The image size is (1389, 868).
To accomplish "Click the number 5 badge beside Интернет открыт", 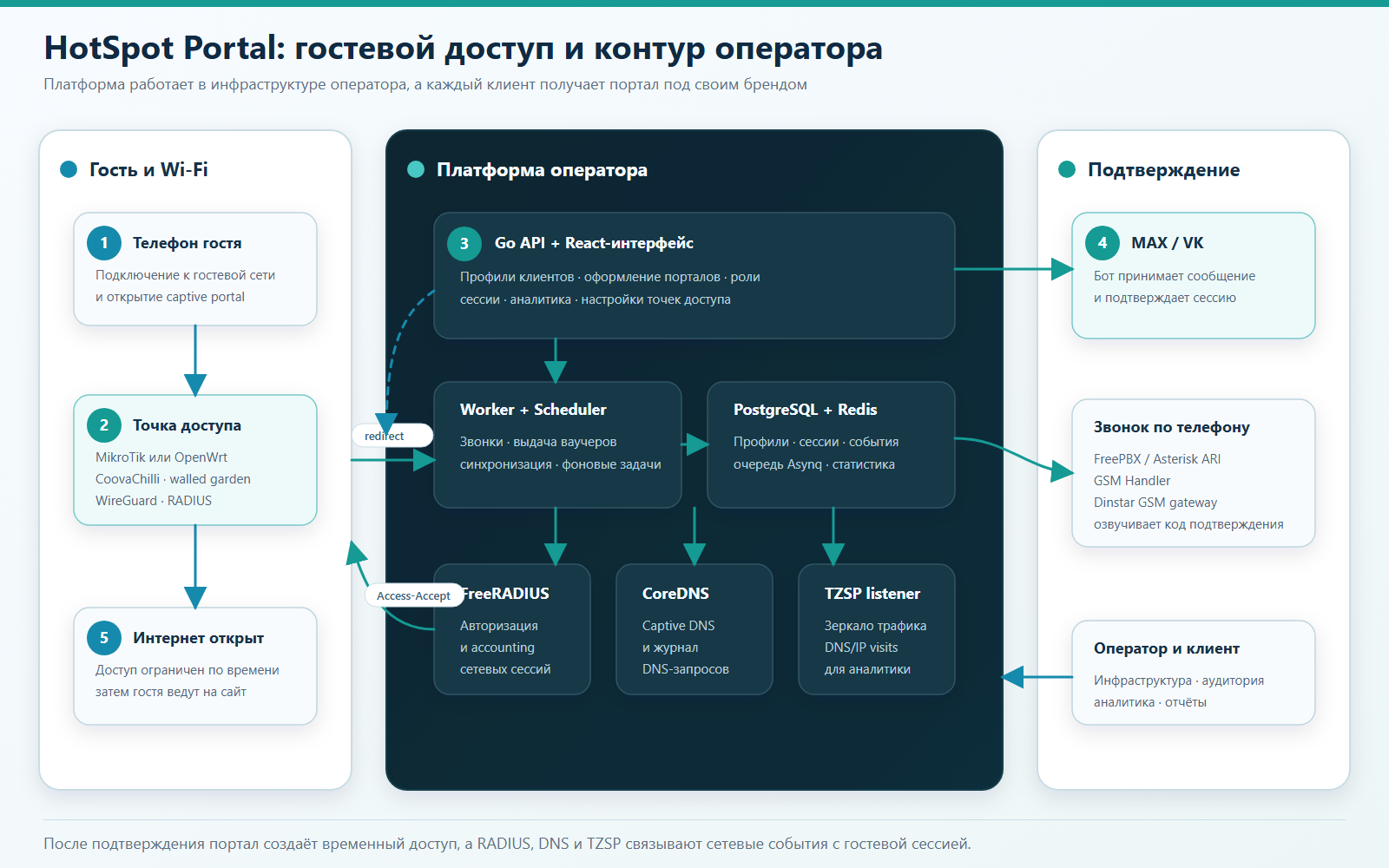I will click(x=104, y=638).
